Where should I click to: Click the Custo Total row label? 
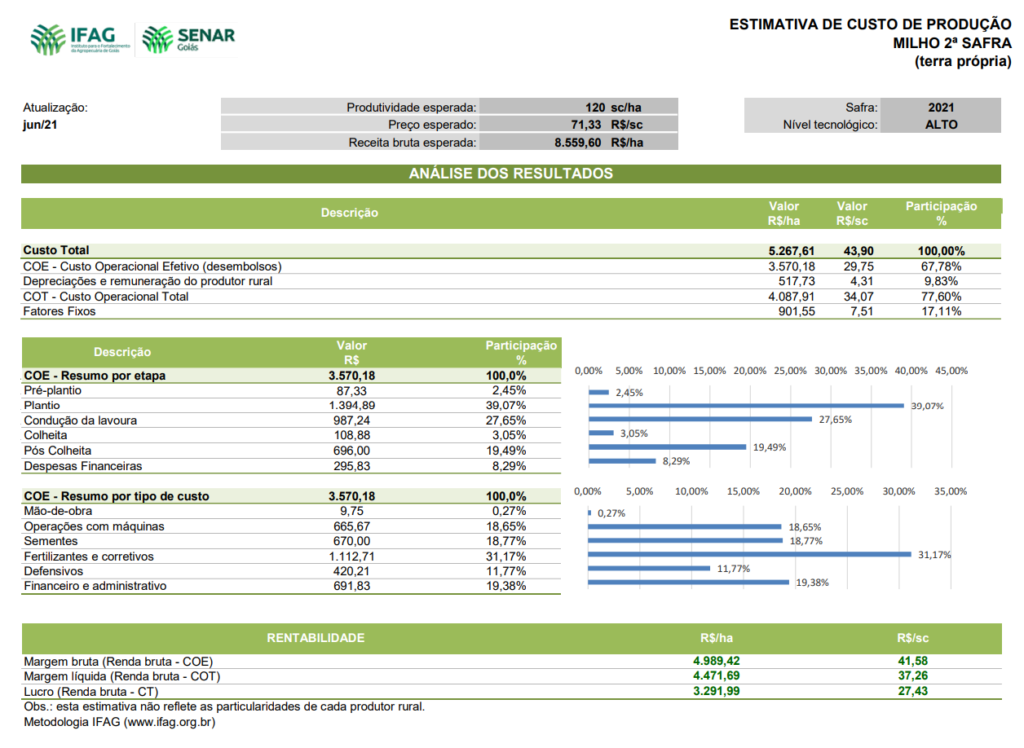[x=56, y=250]
